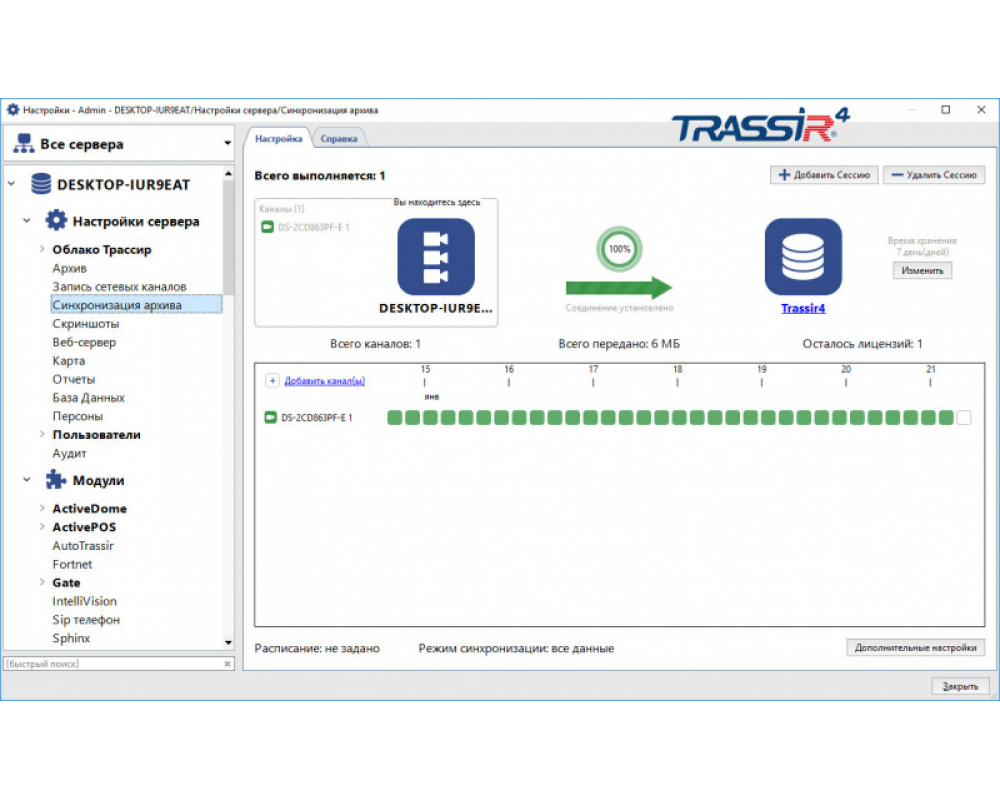This screenshot has height=800, width=1000.
Task: Click the first green timeline block
Action: click(x=395, y=418)
